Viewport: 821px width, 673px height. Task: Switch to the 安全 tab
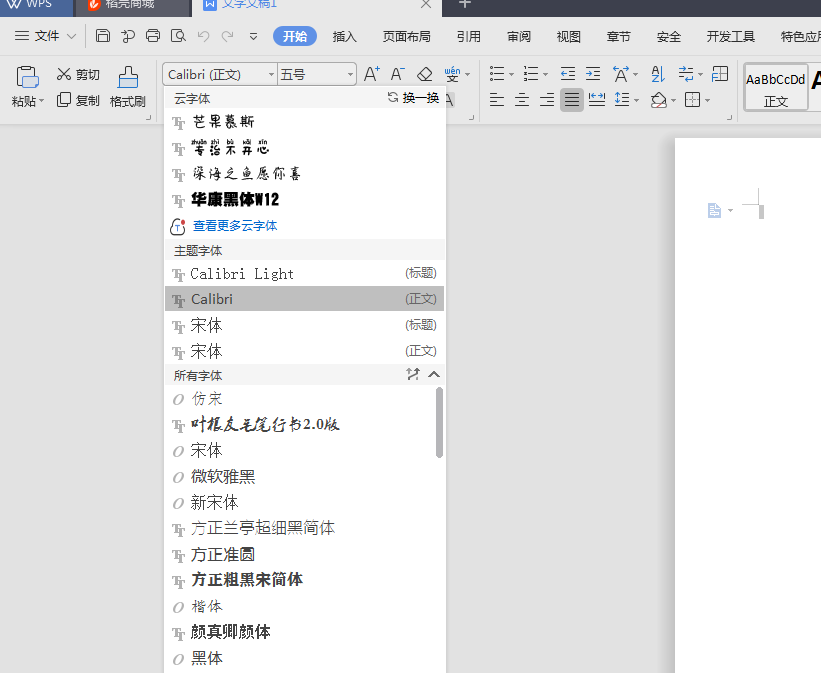click(x=669, y=36)
